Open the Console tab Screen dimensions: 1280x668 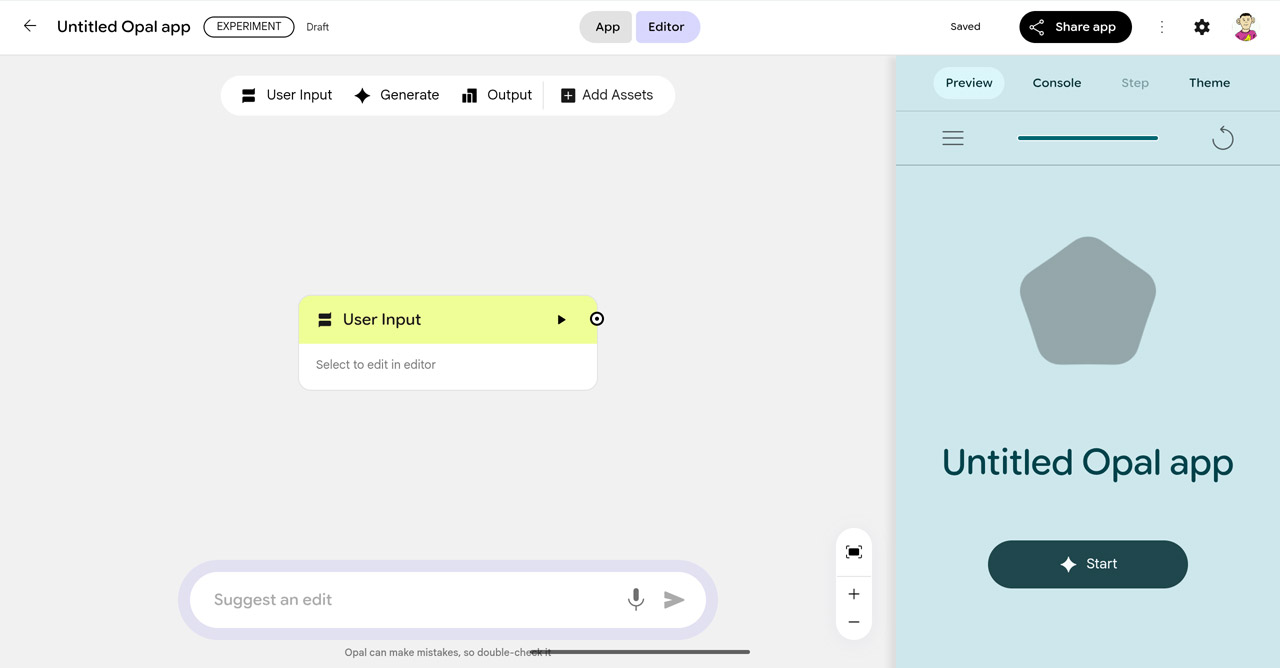tap(1057, 83)
